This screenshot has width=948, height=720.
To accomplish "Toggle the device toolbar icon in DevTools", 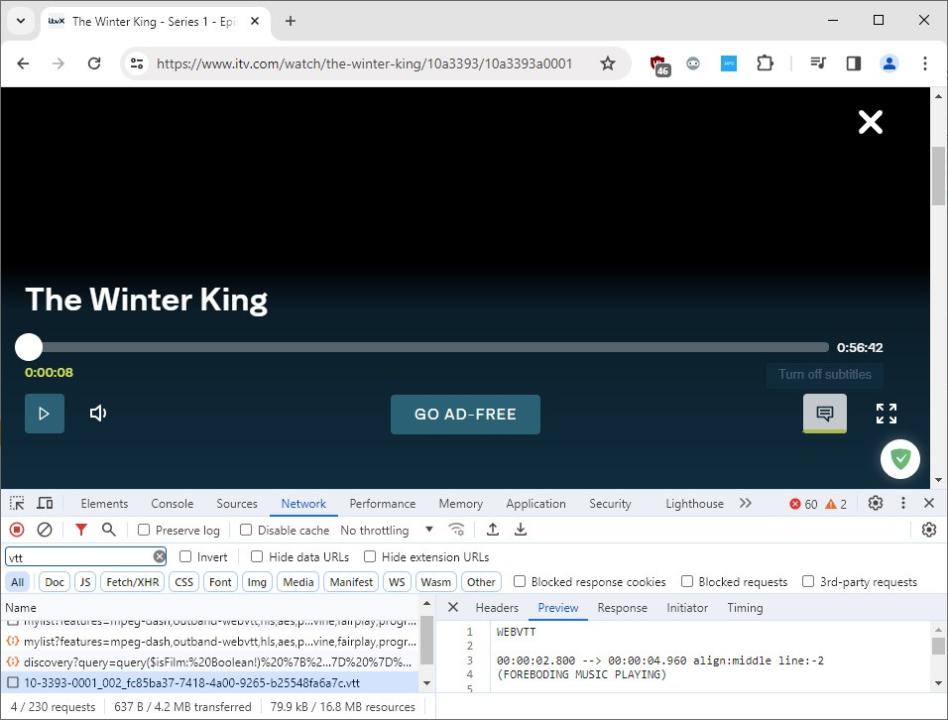I will [x=45, y=504].
